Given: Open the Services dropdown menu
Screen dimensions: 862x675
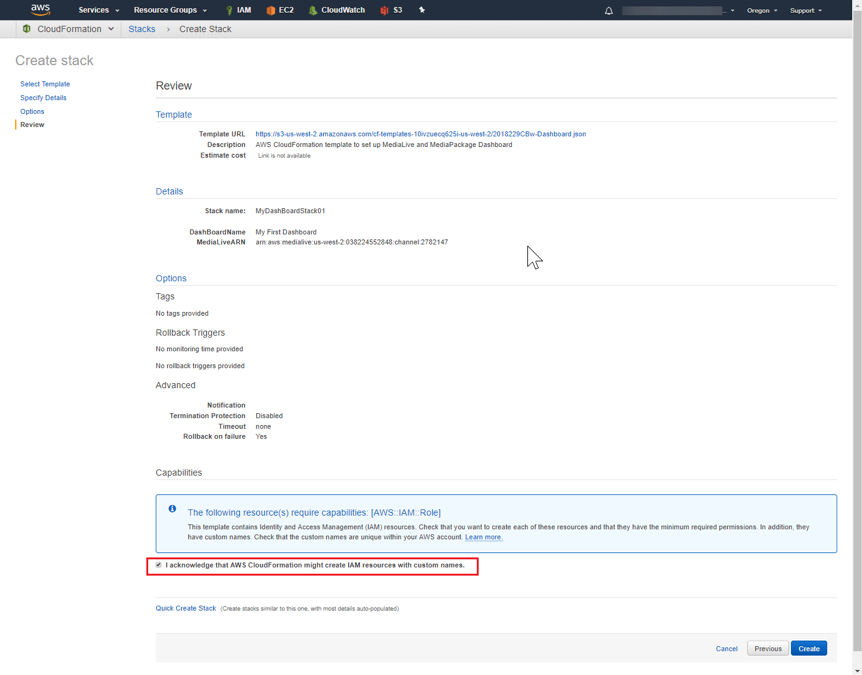Looking at the screenshot, I should point(98,10).
